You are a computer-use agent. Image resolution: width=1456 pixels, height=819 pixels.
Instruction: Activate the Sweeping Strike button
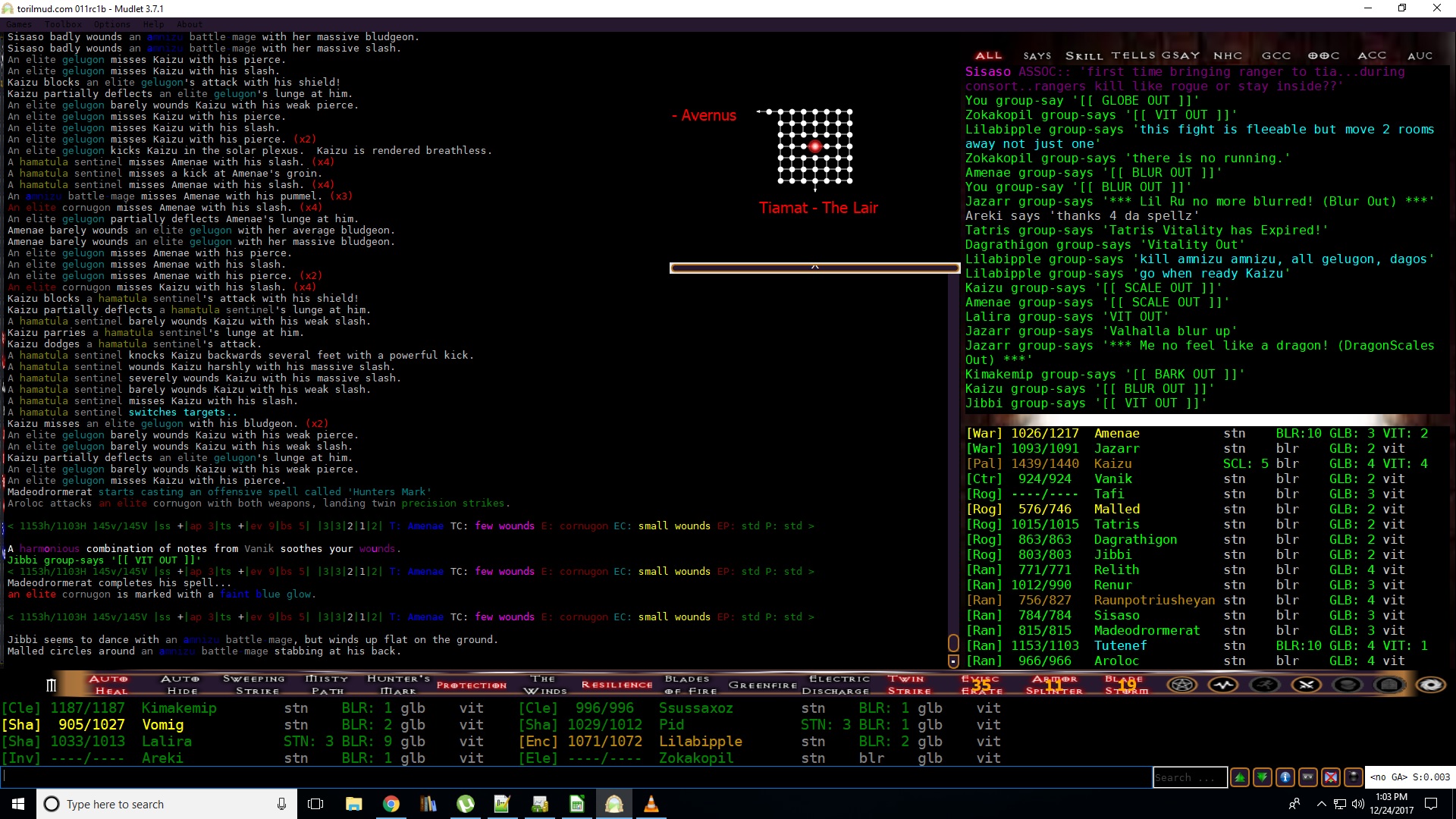coord(254,685)
